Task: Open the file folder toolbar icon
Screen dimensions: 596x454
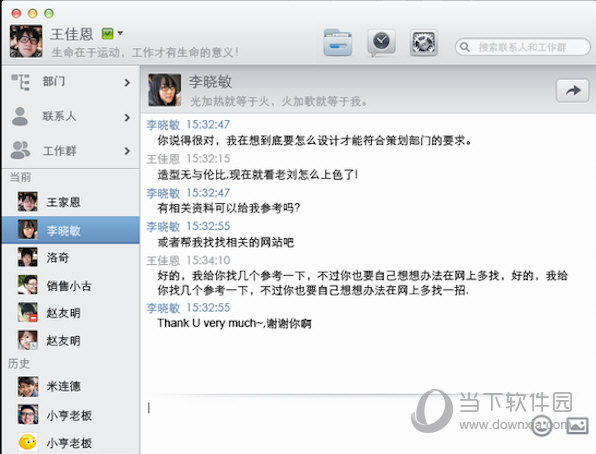Action: tap(338, 43)
